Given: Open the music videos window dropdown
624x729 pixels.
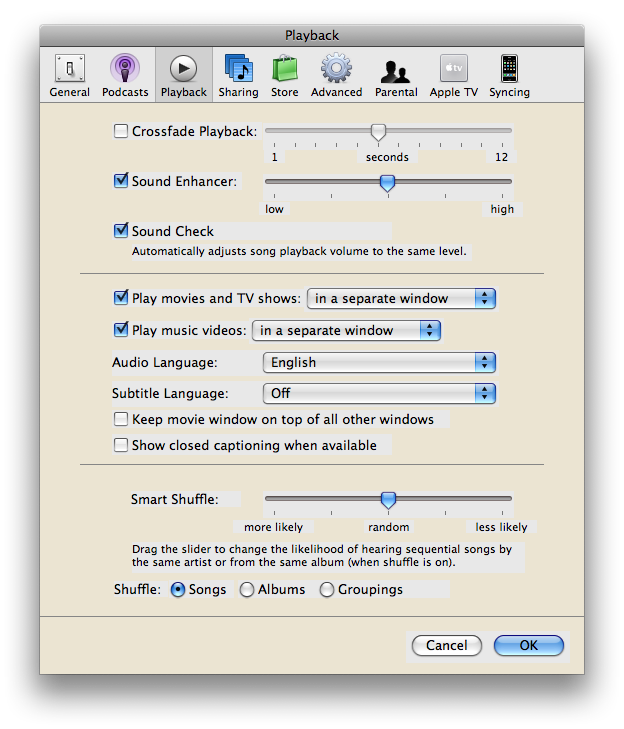Looking at the screenshot, I should pyautogui.click(x=346, y=331).
